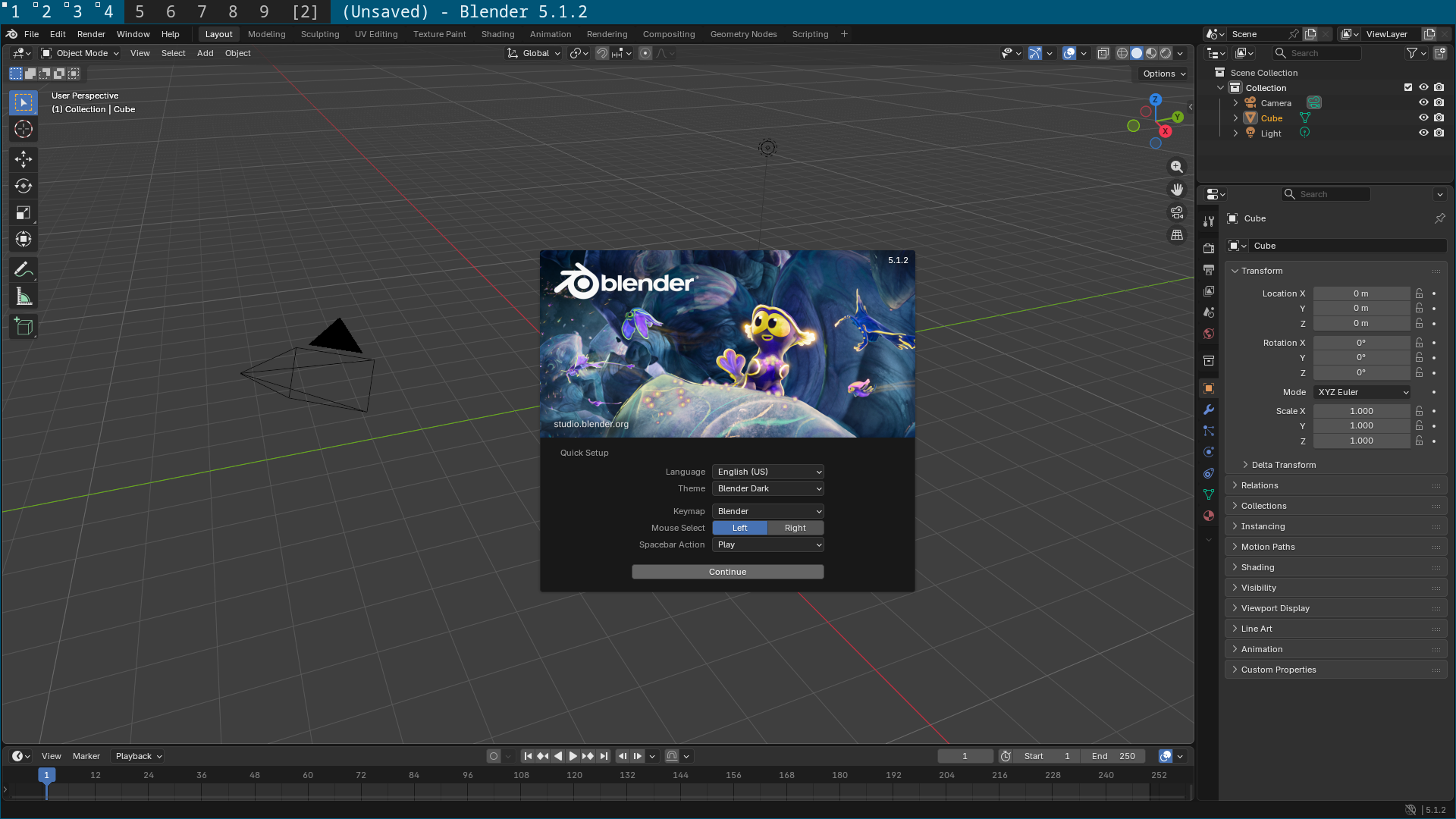
Task: Select the Add Cube tool
Action: [24, 327]
